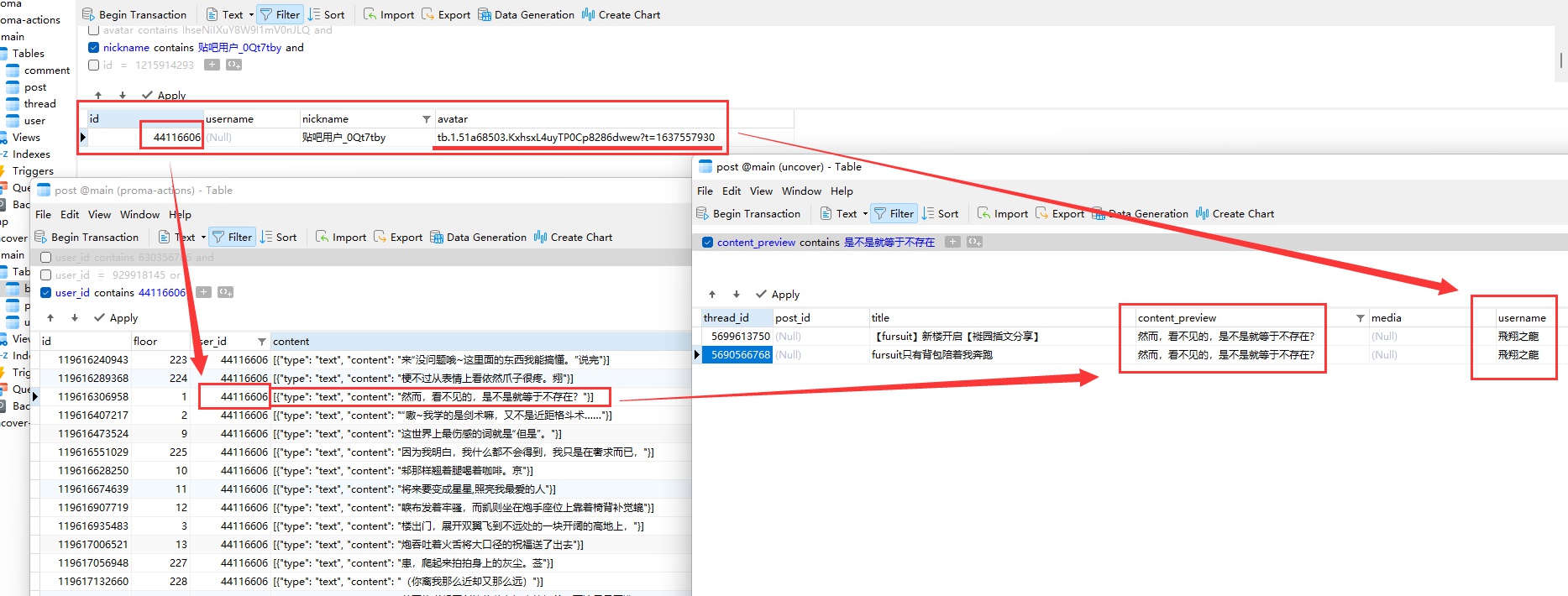
Task: Click Import icon in proma-actions post window
Action: pos(322,238)
